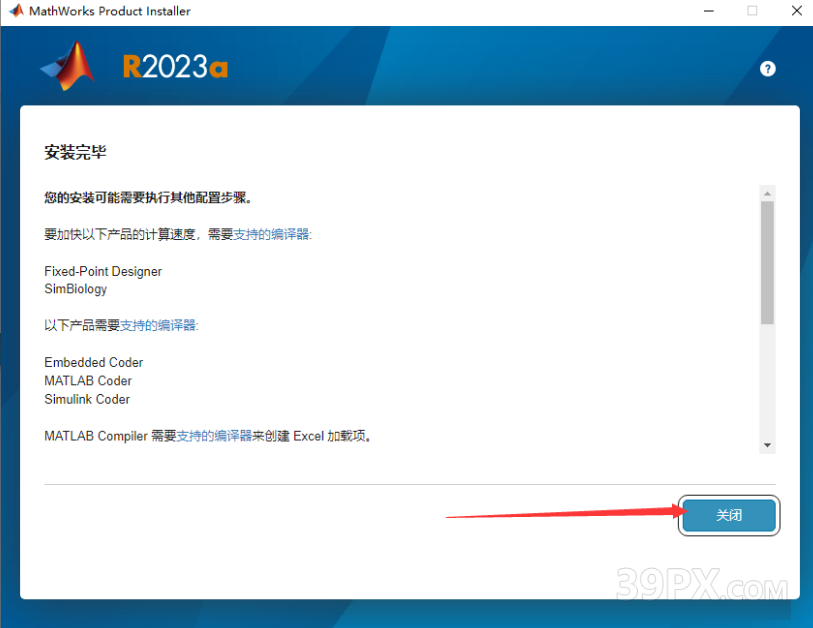Click the MathWorks icon in title bar
The height and width of the screenshot is (628, 813).
[x=17, y=10]
